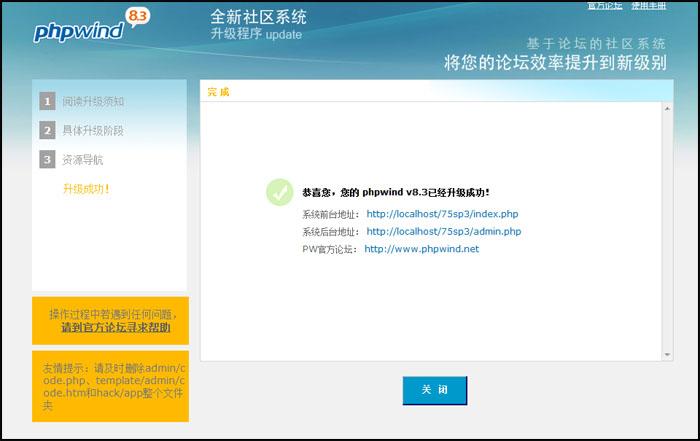Click the scrollbar down arrow
The image size is (700, 441).
click(x=667, y=355)
